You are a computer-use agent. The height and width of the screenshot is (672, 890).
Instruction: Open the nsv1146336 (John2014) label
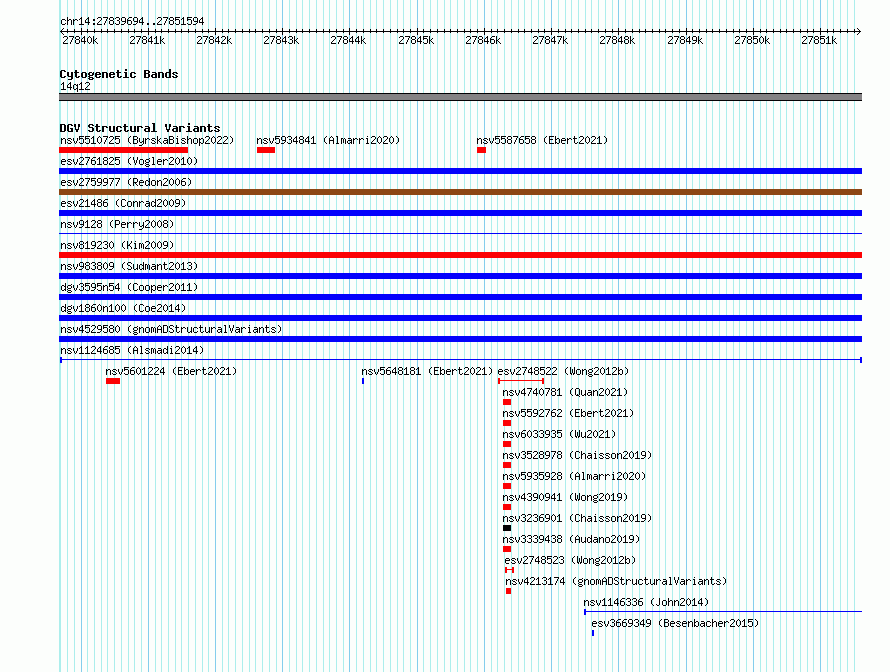click(646, 602)
